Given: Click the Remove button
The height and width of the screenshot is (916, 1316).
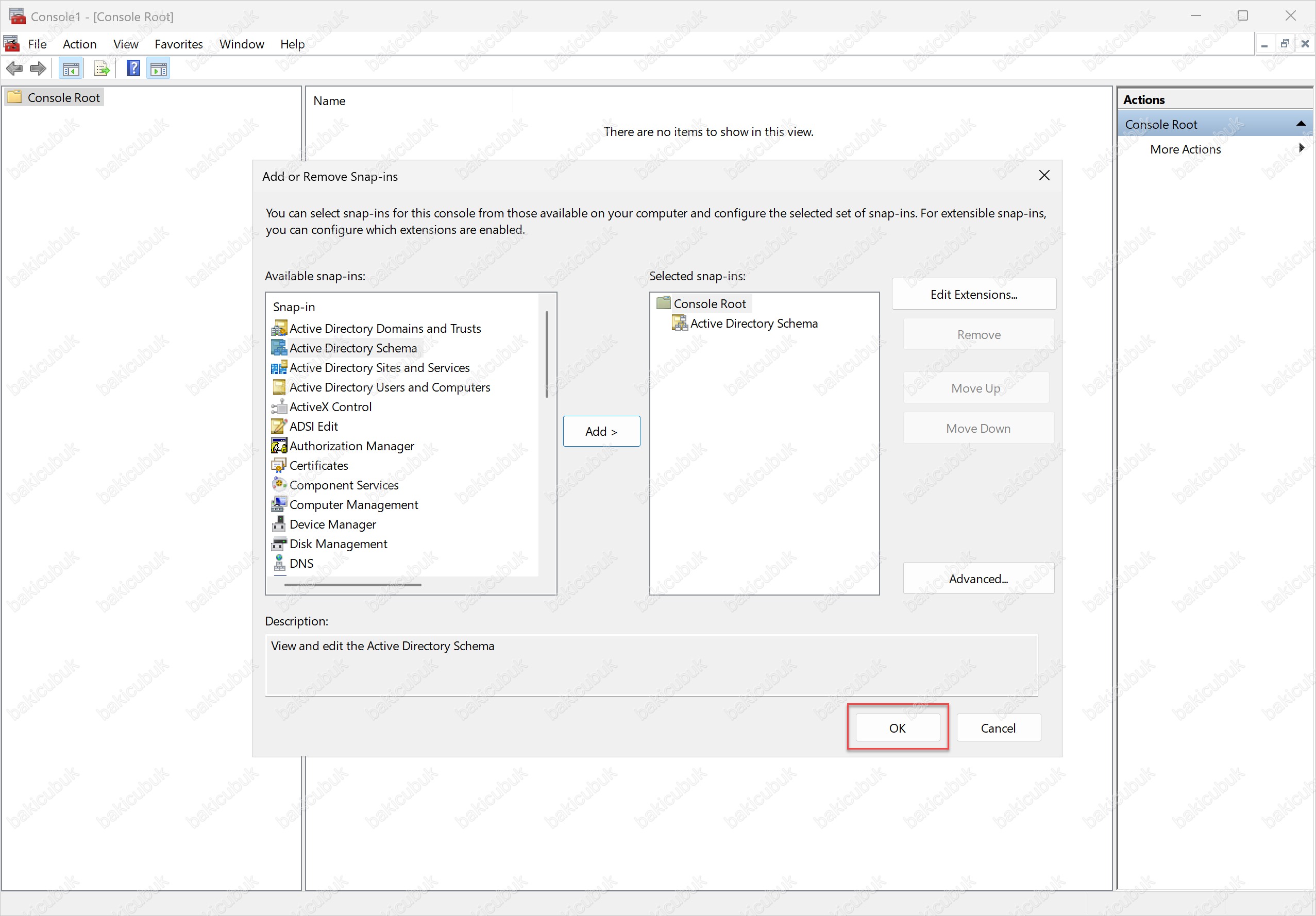Looking at the screenshot, I should click(978, 334).
